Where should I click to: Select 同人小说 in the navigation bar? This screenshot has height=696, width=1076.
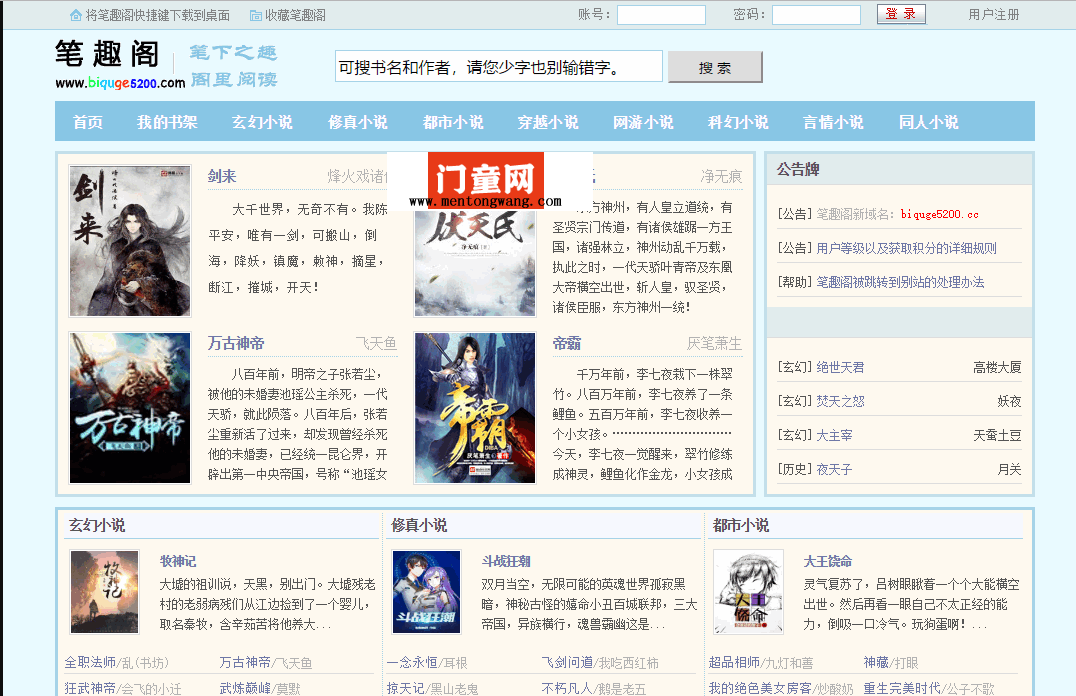[928, 122]
